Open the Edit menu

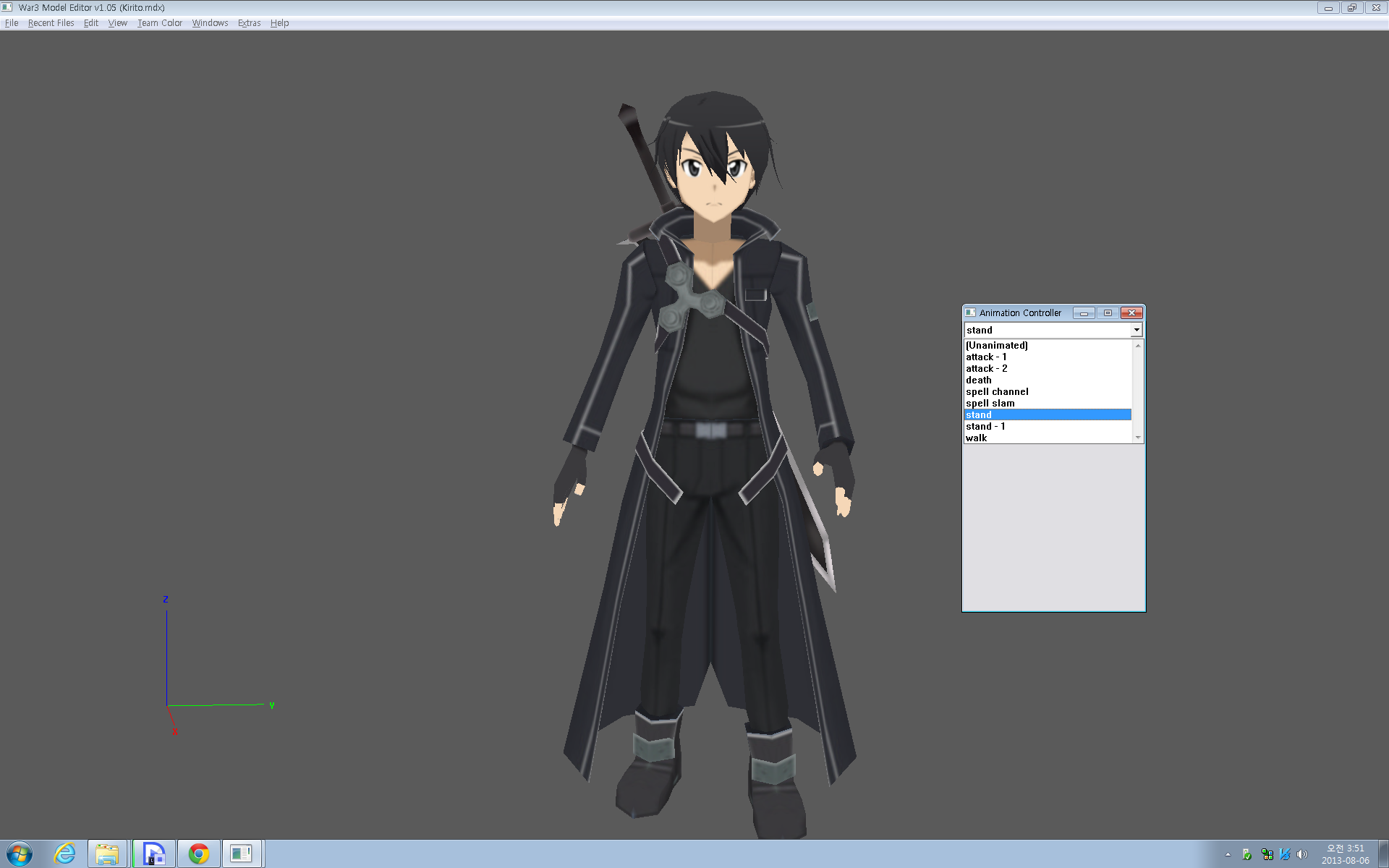point(91,23)
